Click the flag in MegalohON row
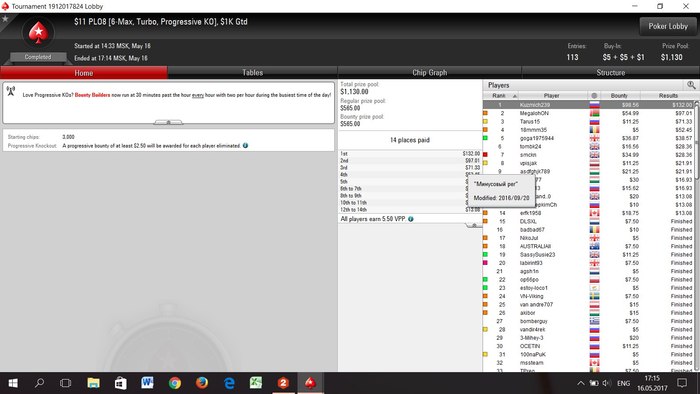The image size is (700, 394). click(594, 113)
